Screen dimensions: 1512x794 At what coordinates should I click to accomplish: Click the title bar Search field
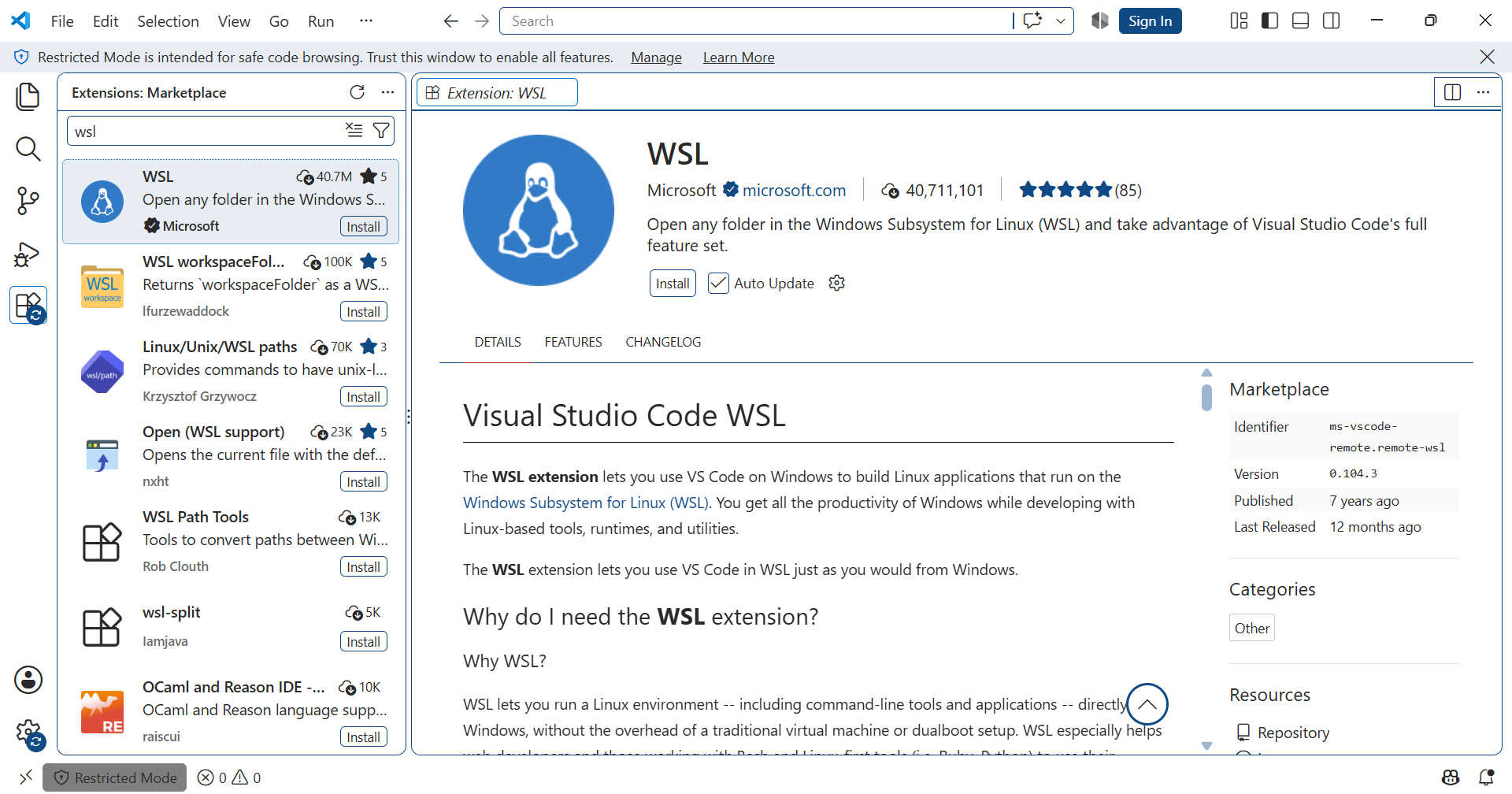(755, 21)
